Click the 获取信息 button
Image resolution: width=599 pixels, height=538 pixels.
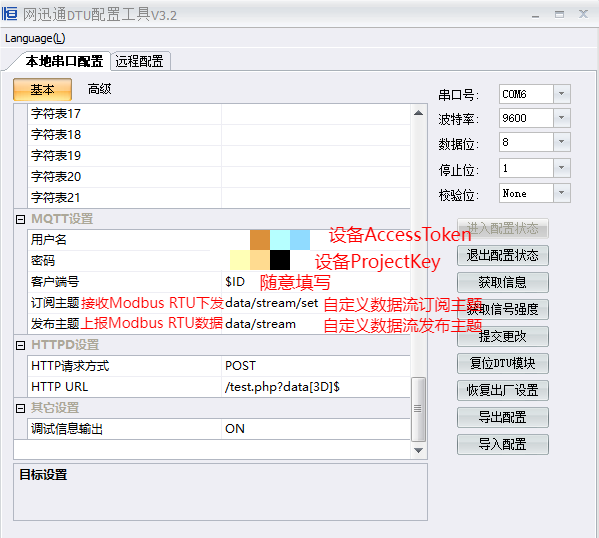pyautogui.click(x=503, y=282)
